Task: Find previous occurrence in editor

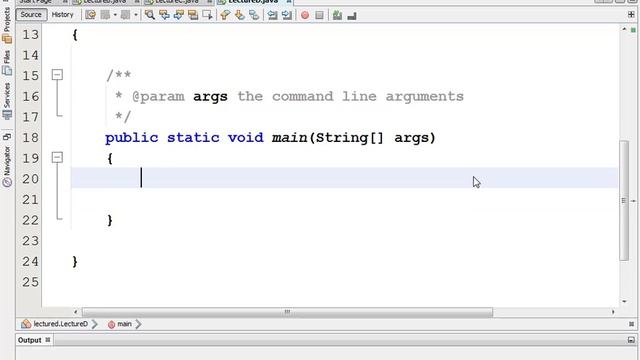Action: (x=164, y=15)
